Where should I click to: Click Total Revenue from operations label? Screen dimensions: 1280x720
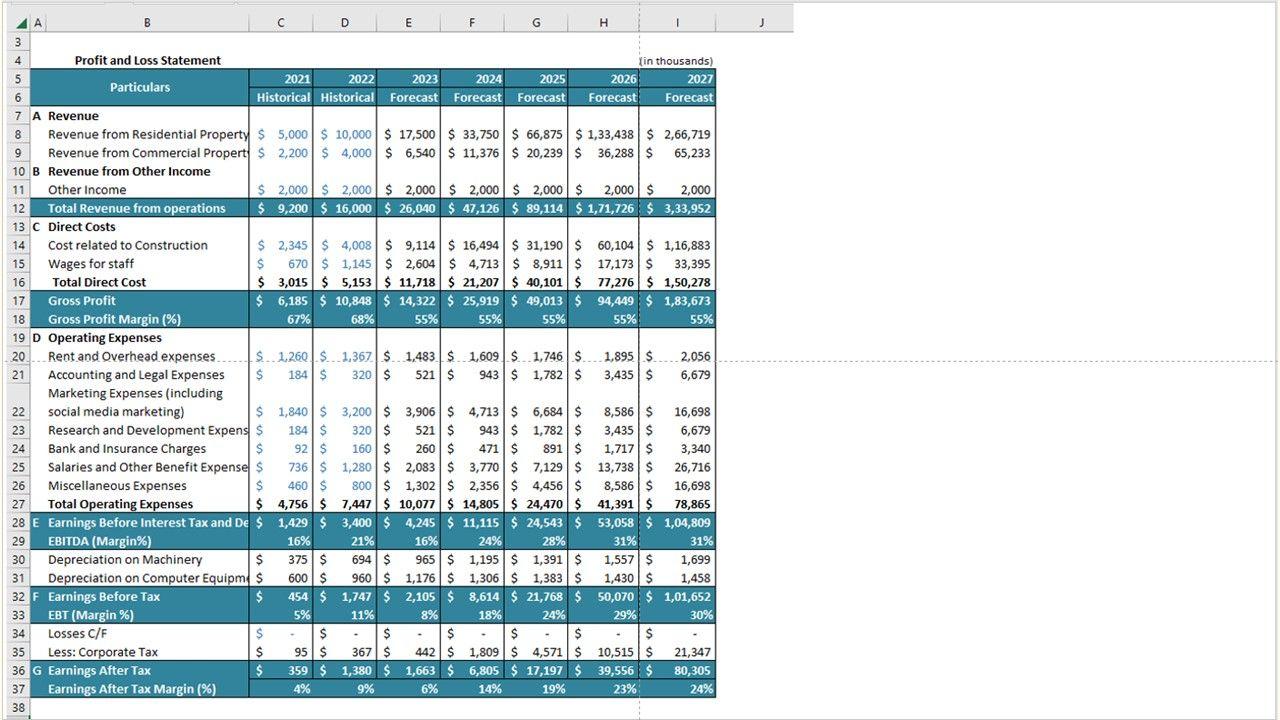pyautogui.click(x=137, y=208)
